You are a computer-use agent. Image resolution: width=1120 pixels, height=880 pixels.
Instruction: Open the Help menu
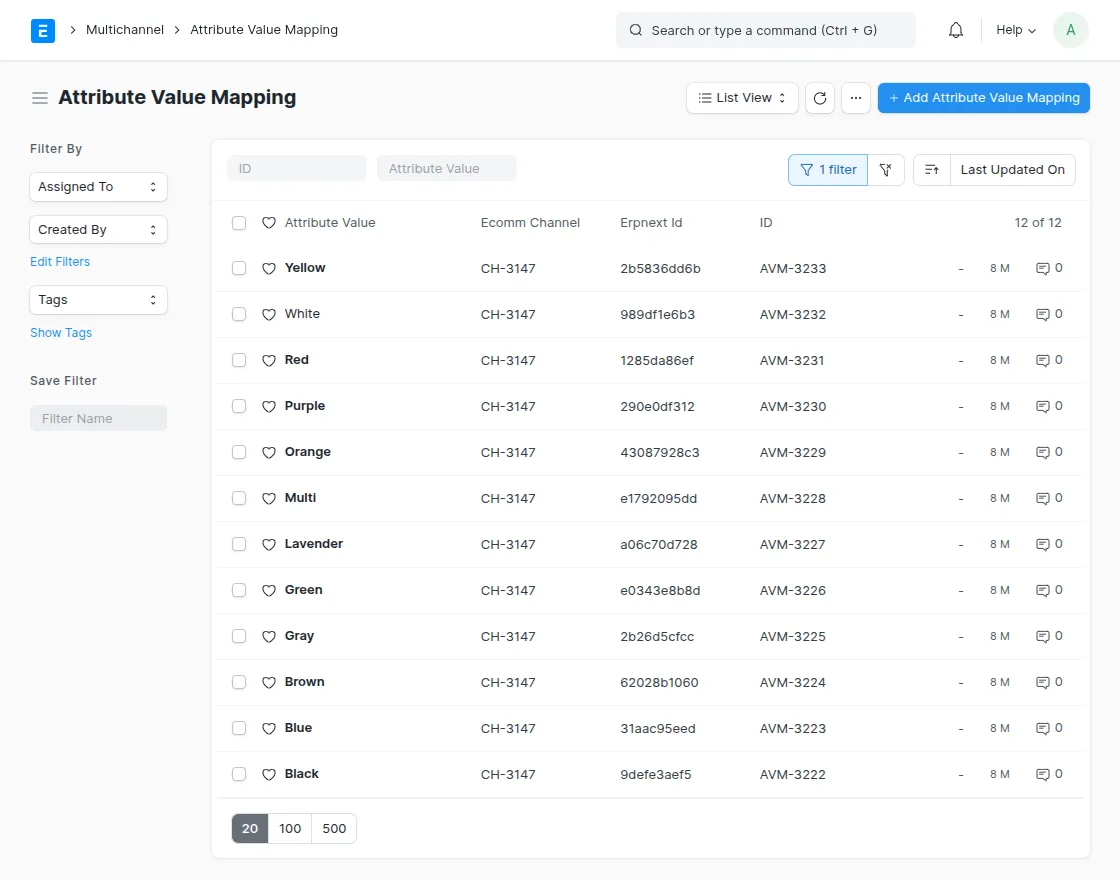pos(1014,30)
